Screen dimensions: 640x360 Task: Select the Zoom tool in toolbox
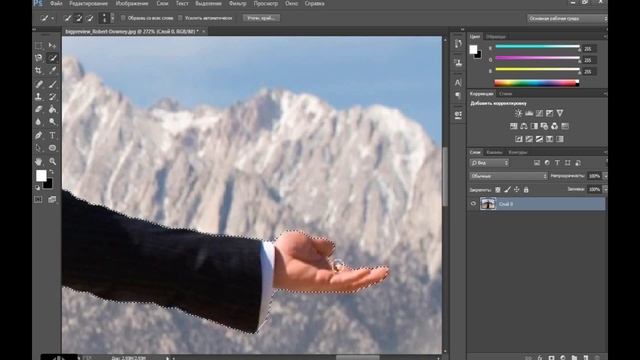point(52,161)
